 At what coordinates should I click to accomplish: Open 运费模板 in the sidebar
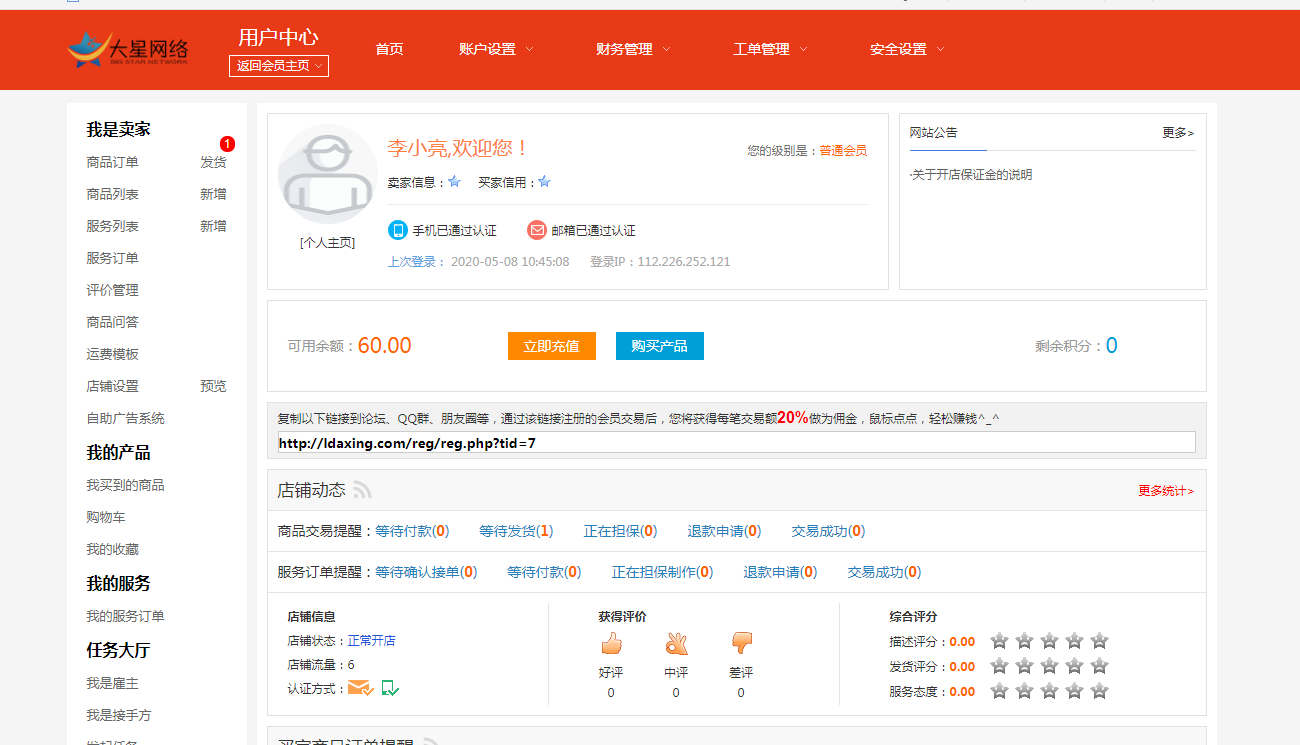(112, 354)
